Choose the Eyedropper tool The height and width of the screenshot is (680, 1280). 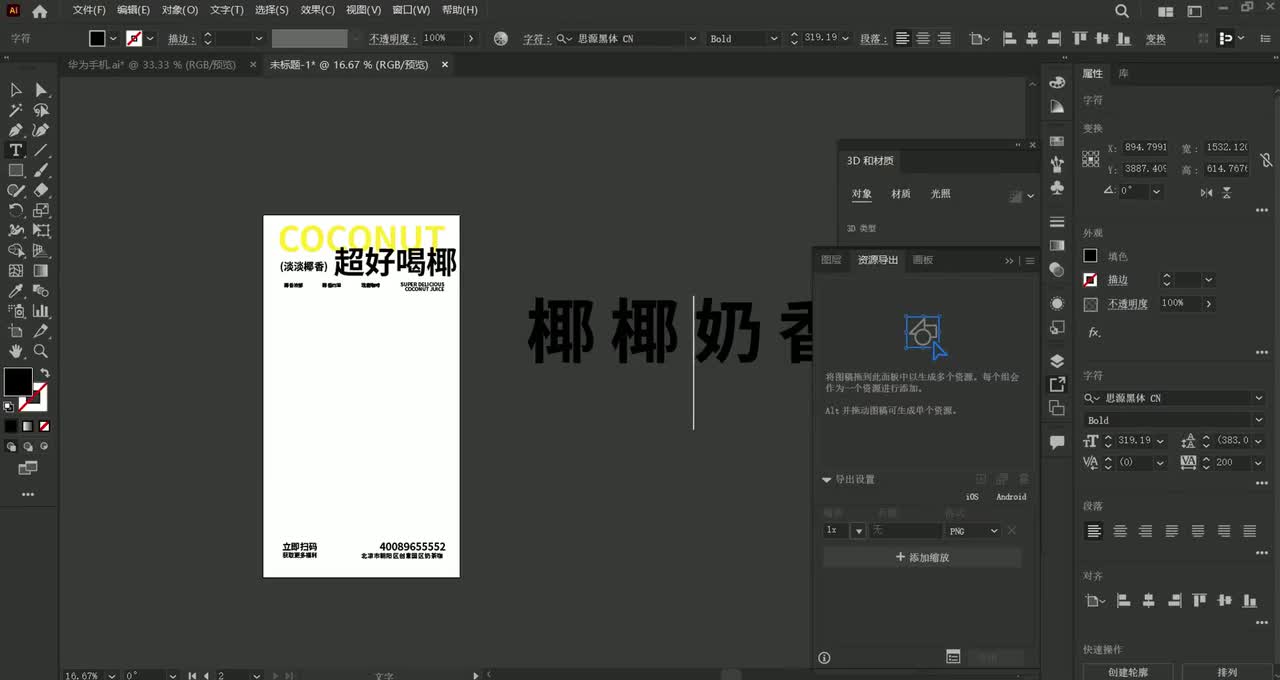(16, 291)
